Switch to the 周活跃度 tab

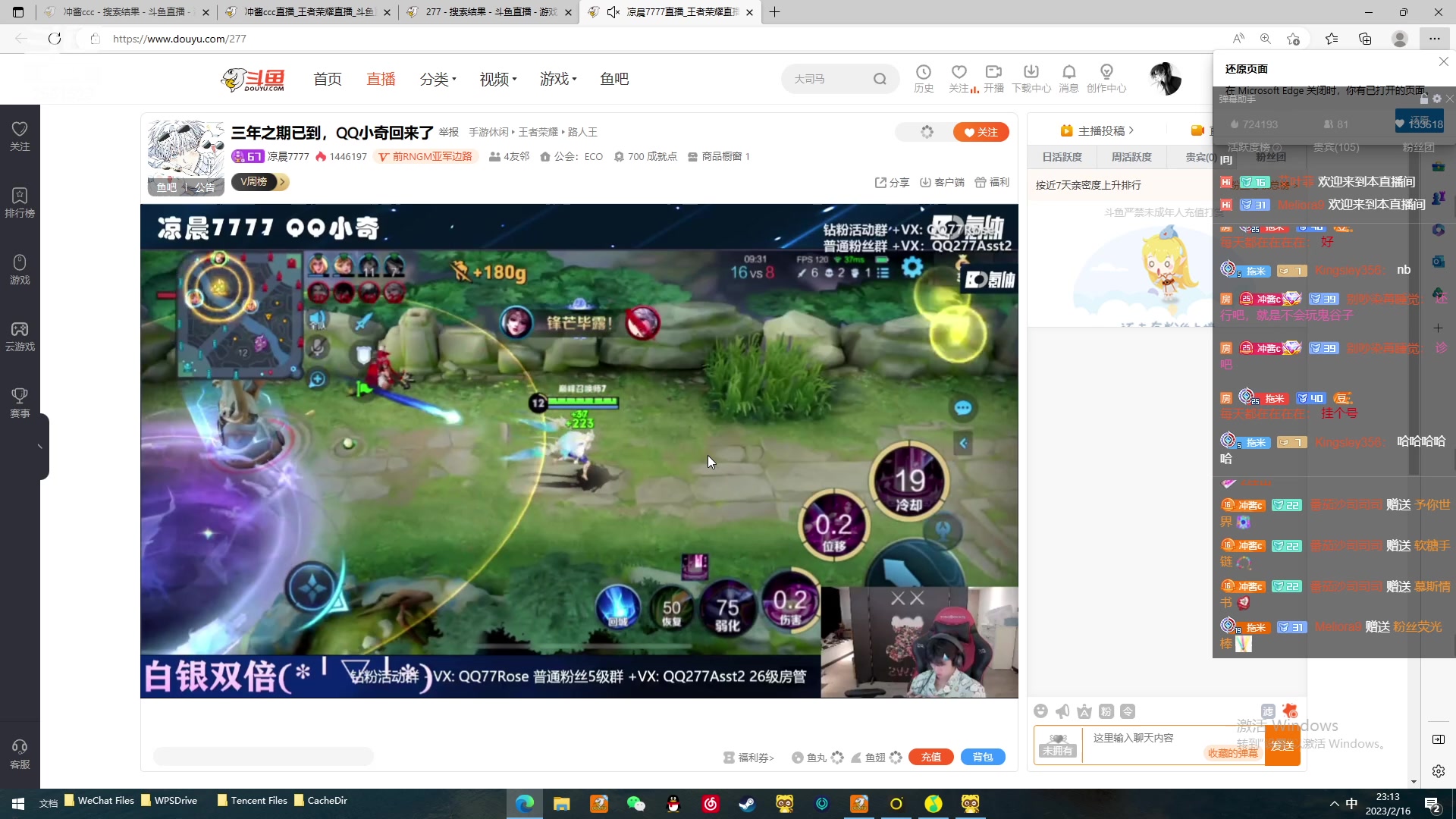click(1131, 157)
